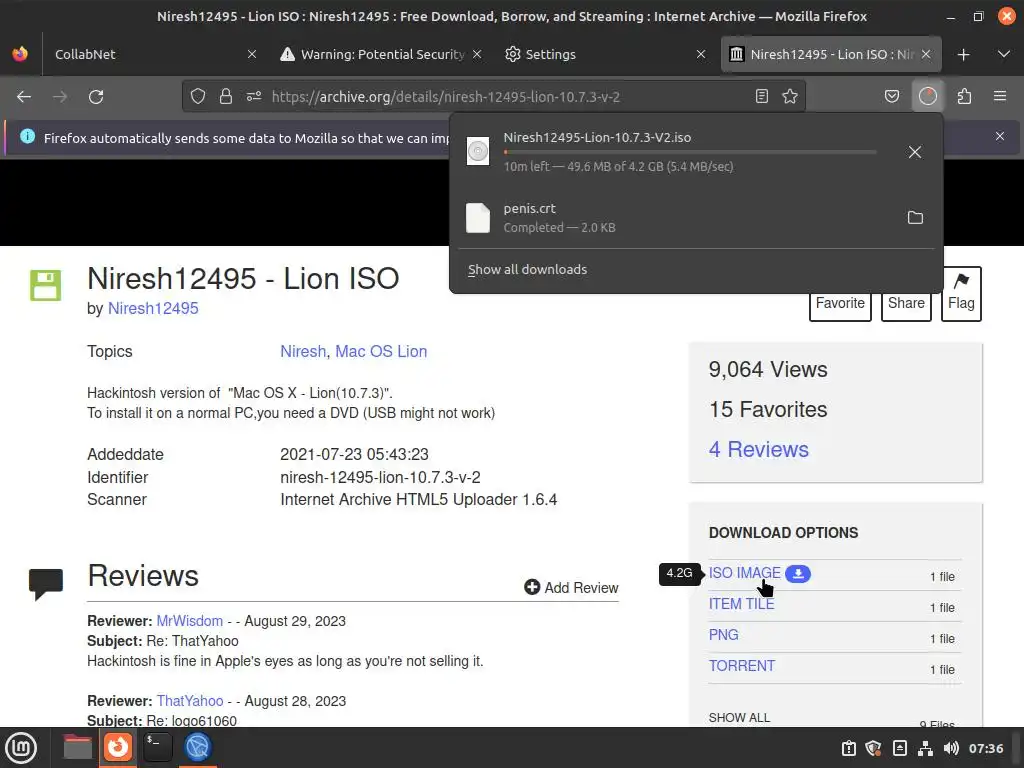
Task: Open tracking protection shield icon
Action: [198, 97]
